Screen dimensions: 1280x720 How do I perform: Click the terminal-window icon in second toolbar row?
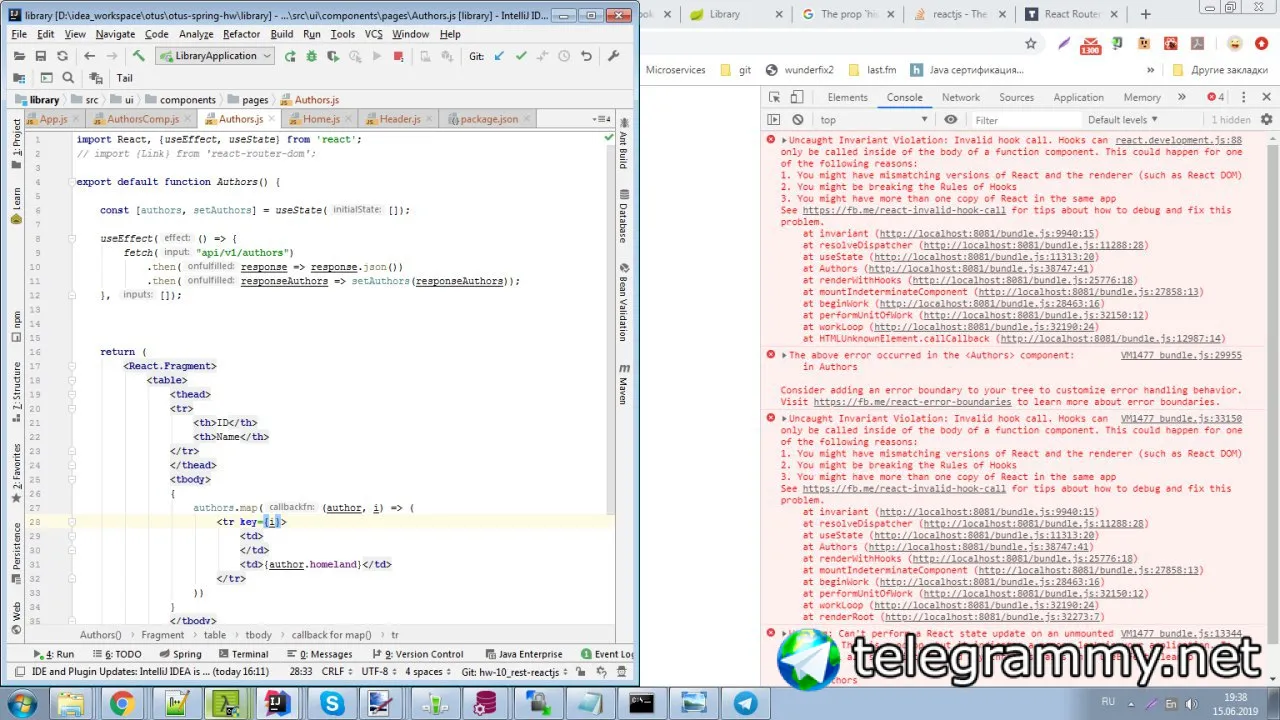[x=46, y=78]
